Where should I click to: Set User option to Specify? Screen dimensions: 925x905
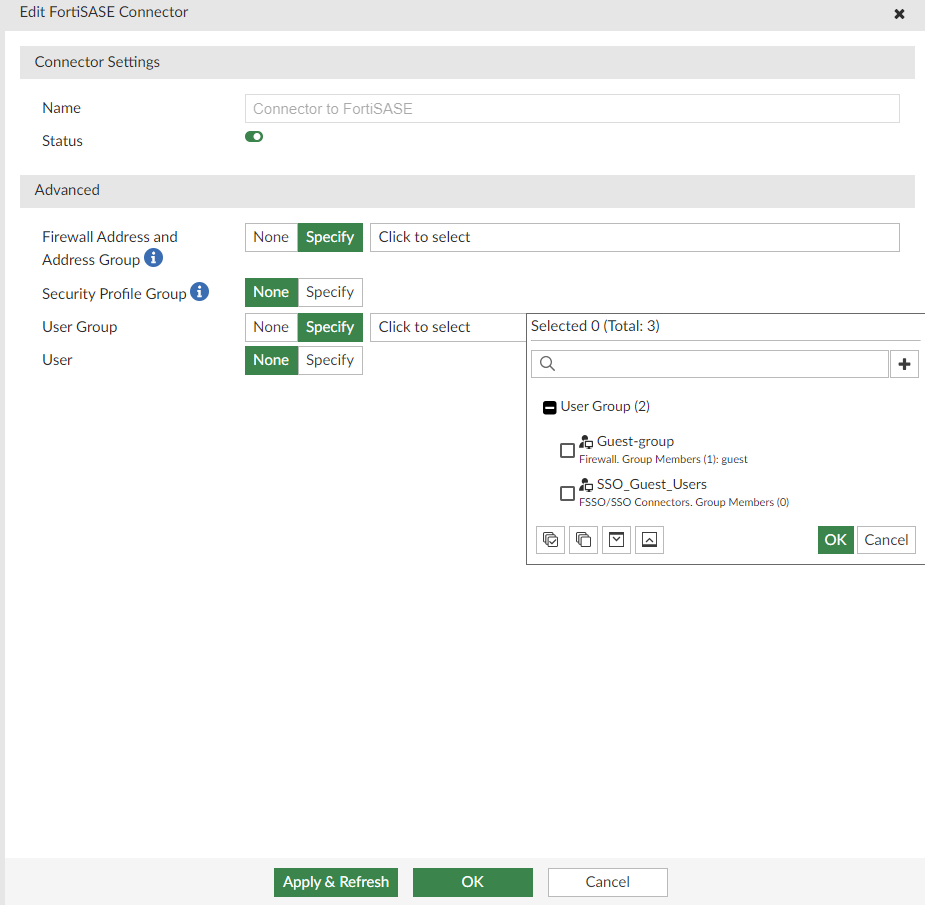[330, 360]
